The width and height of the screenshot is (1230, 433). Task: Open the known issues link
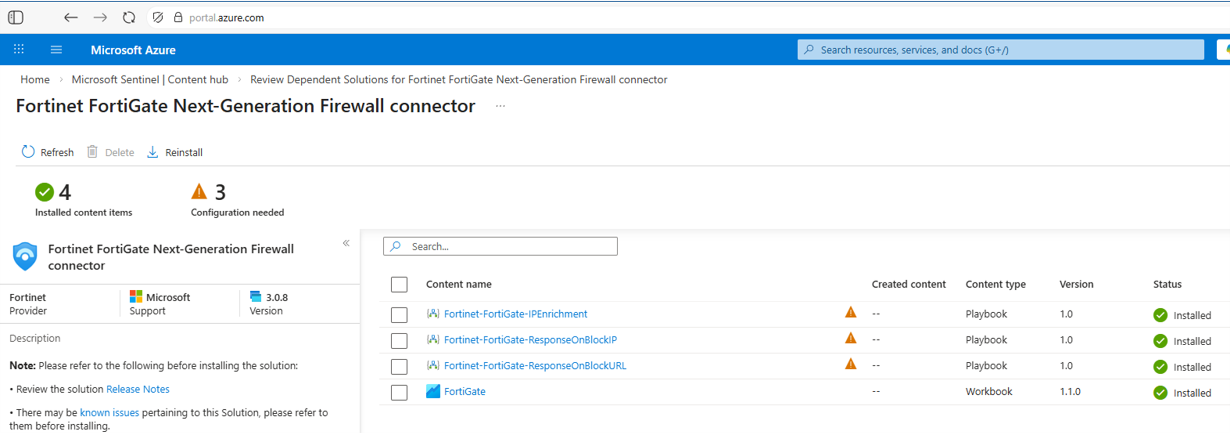click(x=109, y=412)
